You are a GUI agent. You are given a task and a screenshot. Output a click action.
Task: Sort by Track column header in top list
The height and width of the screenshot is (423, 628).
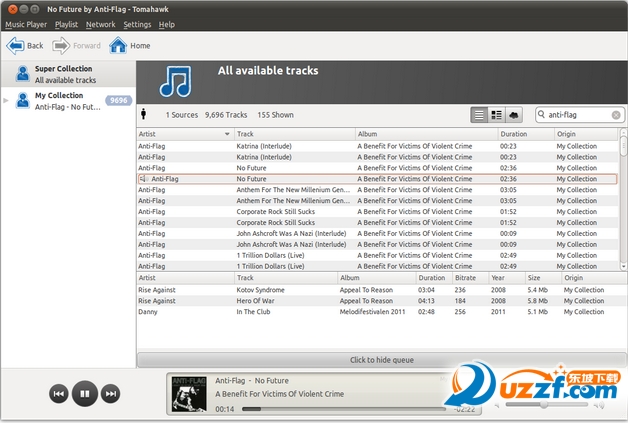pos(294,134)
